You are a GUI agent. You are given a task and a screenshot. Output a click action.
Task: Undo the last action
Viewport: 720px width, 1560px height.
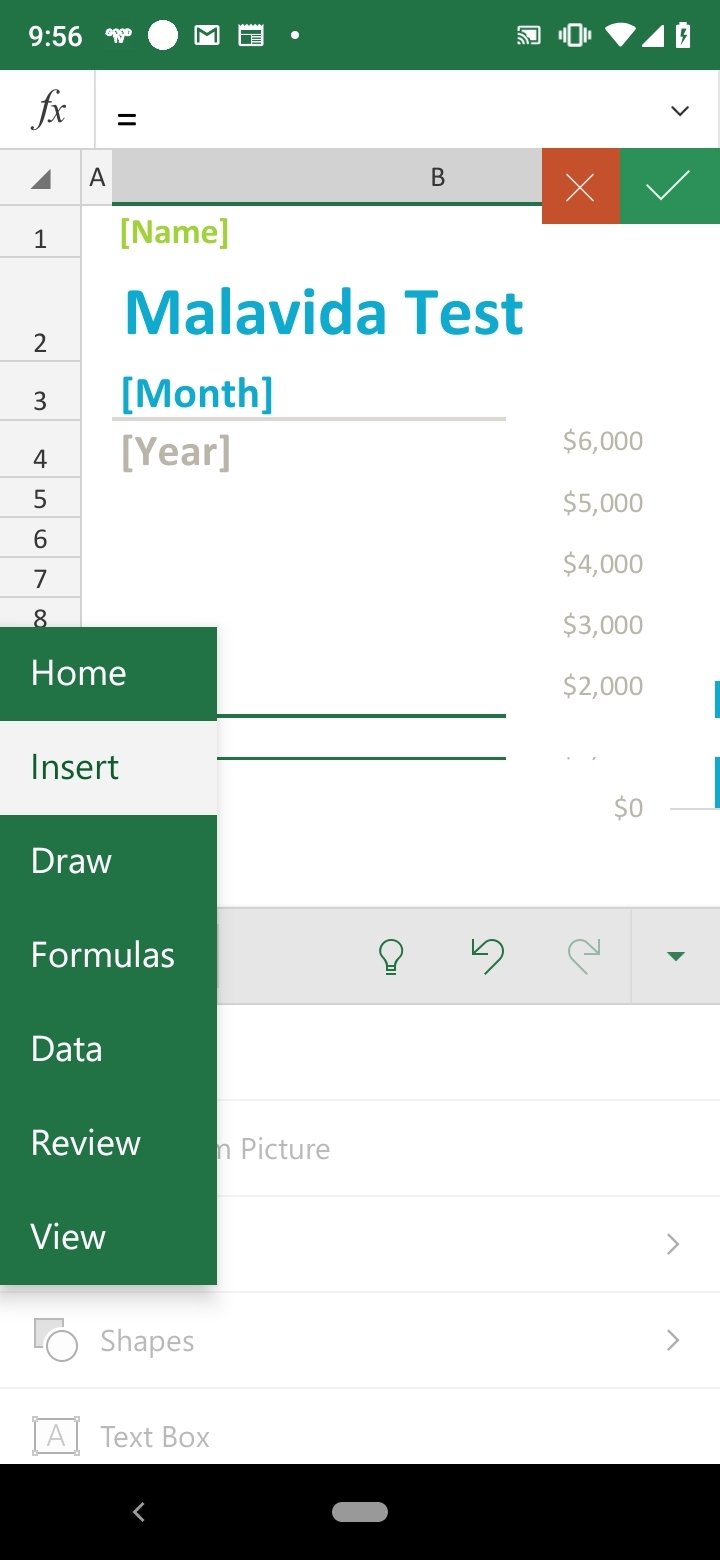point(488,956)
